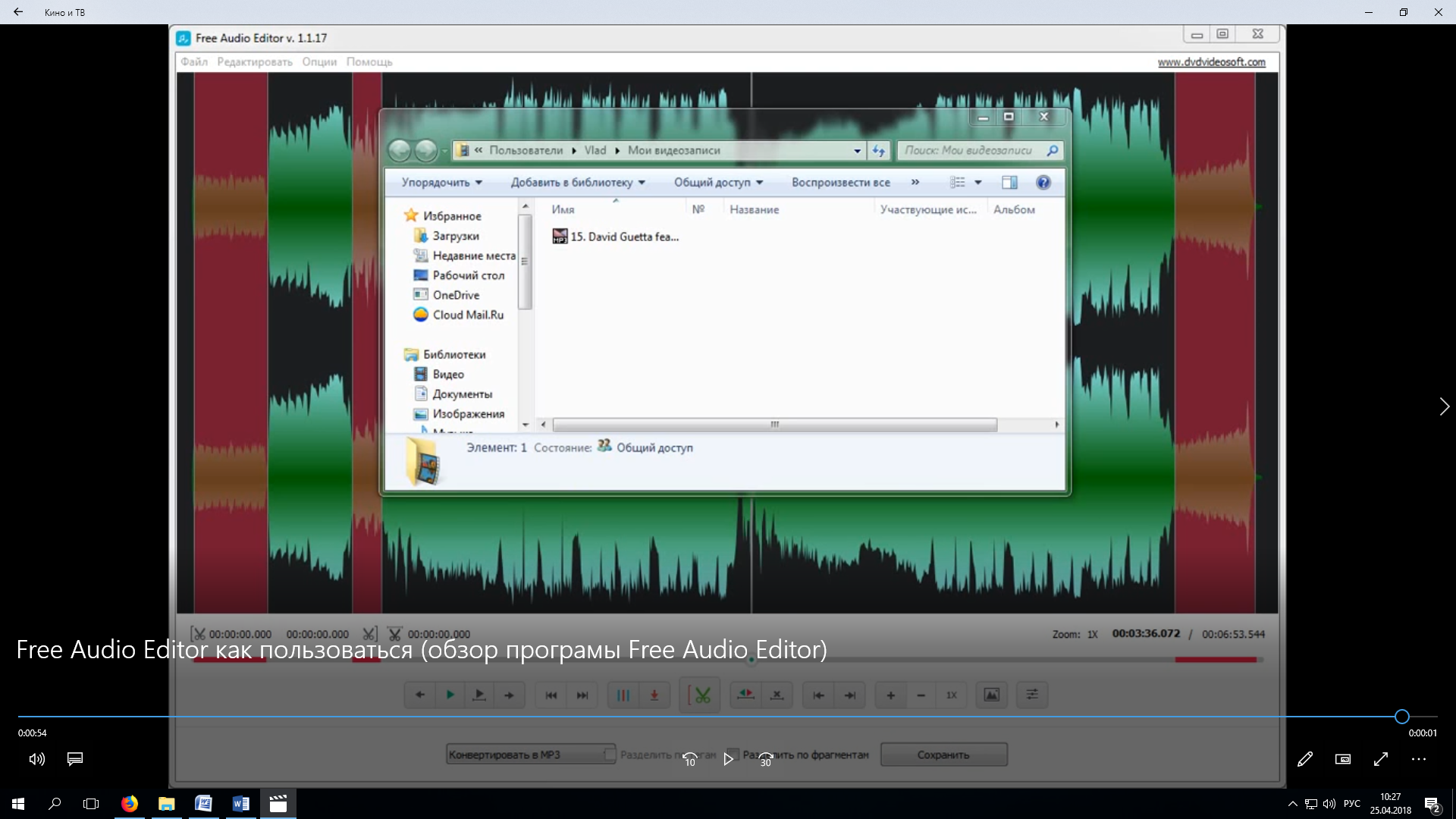
Task: Open the player's three-dot more menu
Action: (x=1419, y=759)
